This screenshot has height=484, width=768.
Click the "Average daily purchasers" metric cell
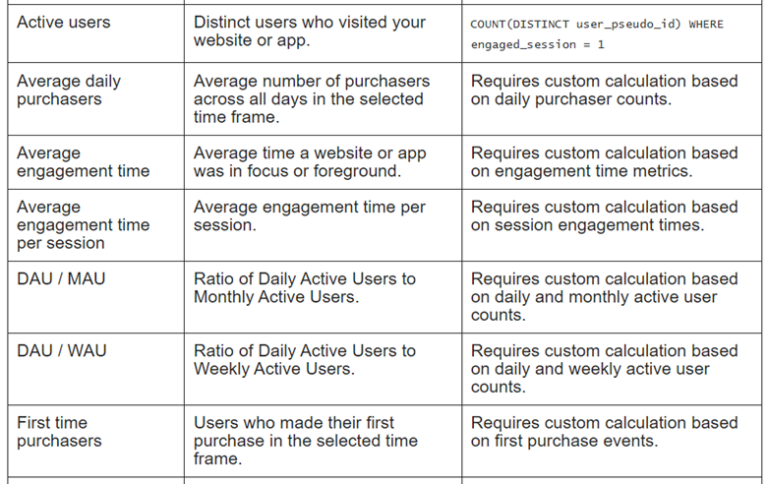pyautogui.click(x=69, y=90)
